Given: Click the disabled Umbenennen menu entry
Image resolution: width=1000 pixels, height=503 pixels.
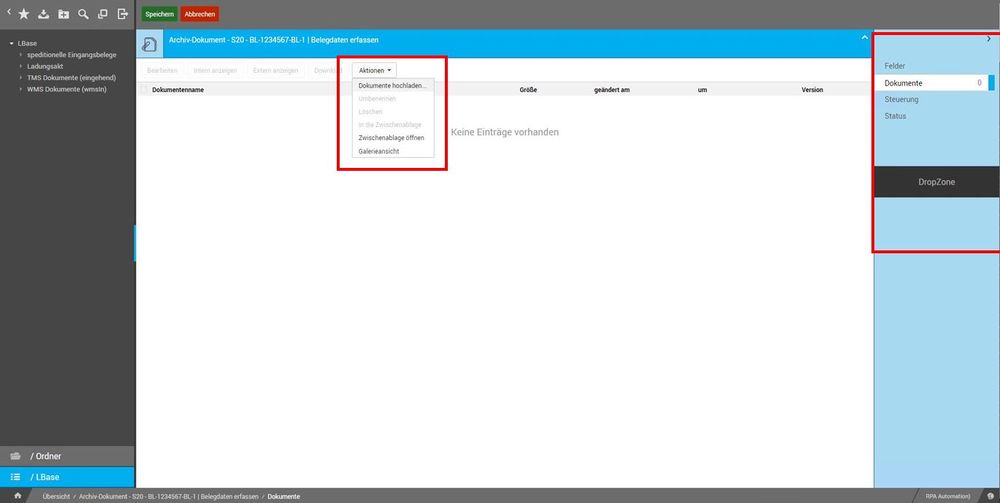Looking at the screenshot, I should (393, 99).
